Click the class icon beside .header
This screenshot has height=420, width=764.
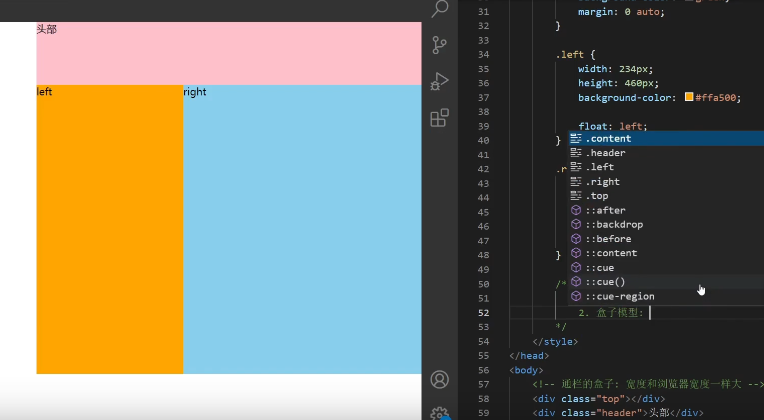point(576,153)
